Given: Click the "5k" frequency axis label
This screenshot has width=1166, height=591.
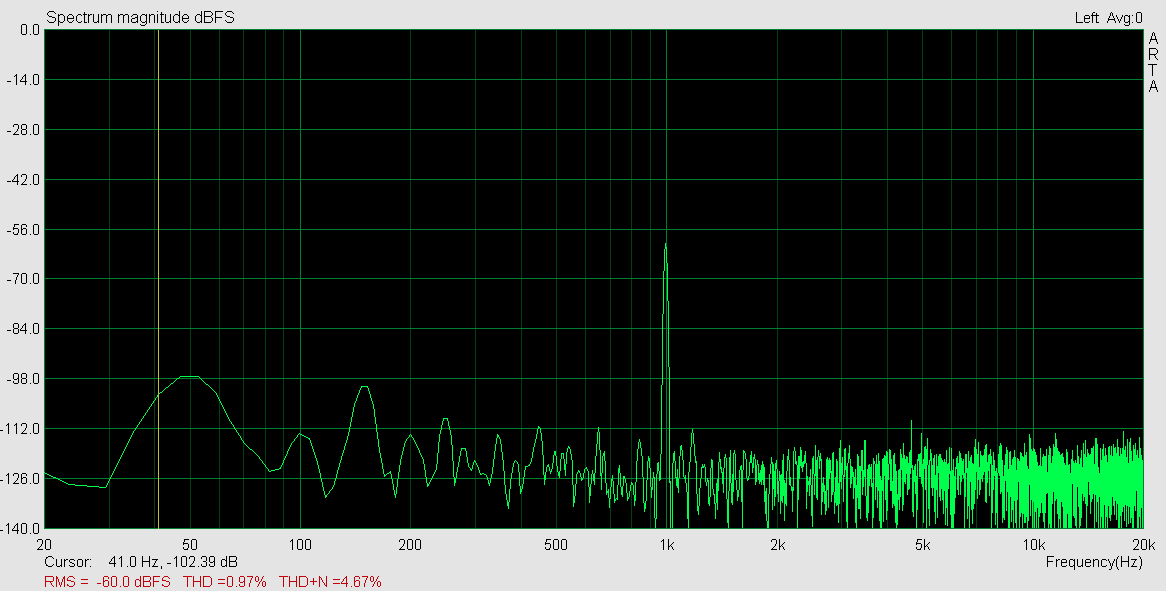Looking at the screenshot, I should (923, 544).
